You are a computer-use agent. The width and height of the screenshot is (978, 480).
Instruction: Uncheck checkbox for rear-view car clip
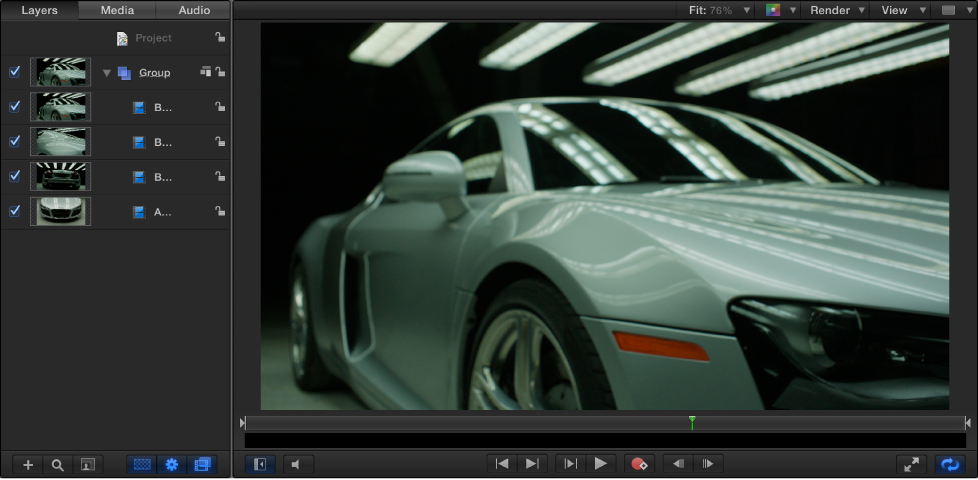14,176
